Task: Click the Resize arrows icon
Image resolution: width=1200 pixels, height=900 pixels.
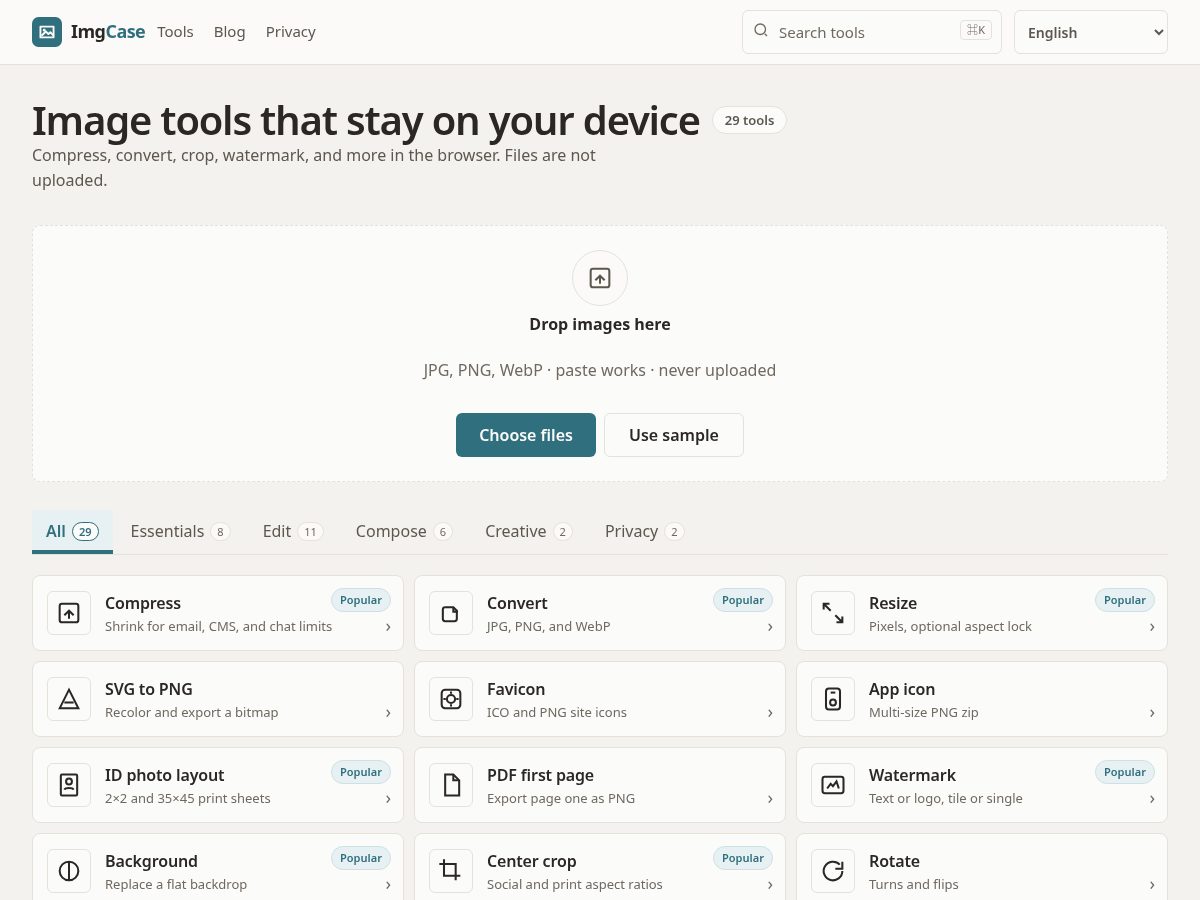Action: (x=833, y=613)
